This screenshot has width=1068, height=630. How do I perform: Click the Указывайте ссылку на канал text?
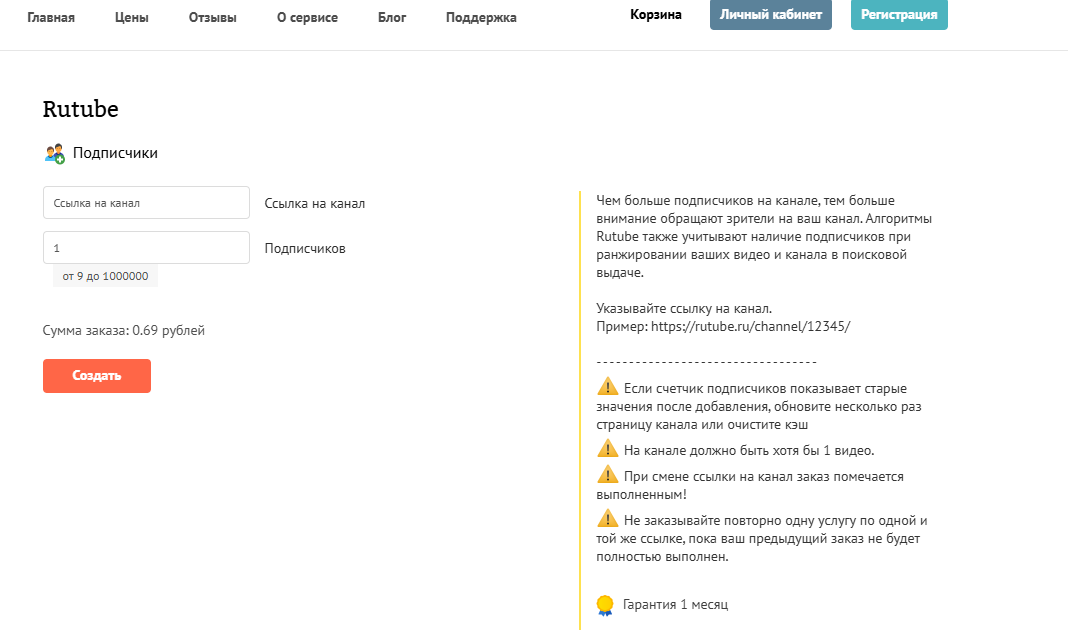click(684, 309)
